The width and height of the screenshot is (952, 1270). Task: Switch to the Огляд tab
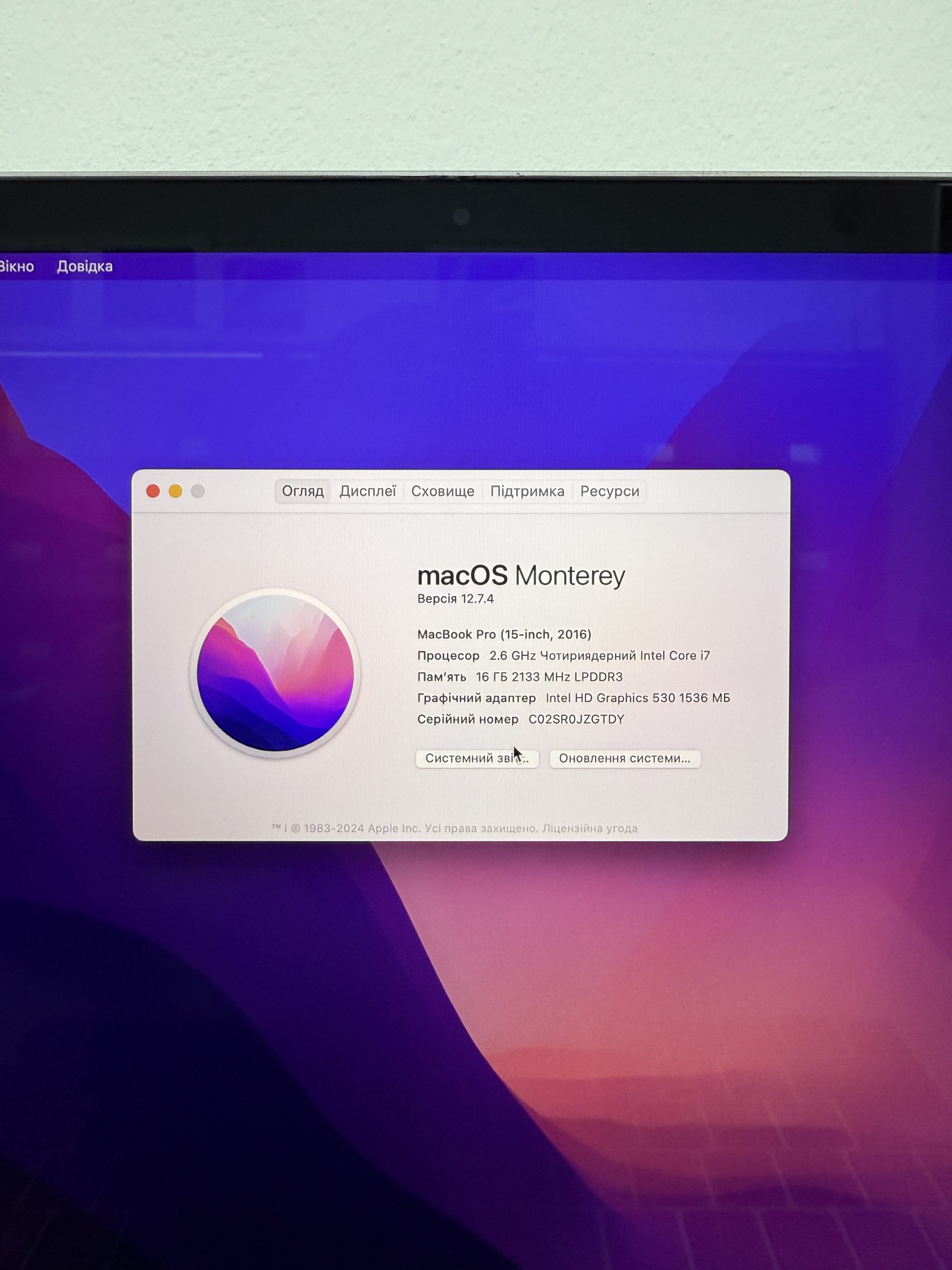pos(302,492)
